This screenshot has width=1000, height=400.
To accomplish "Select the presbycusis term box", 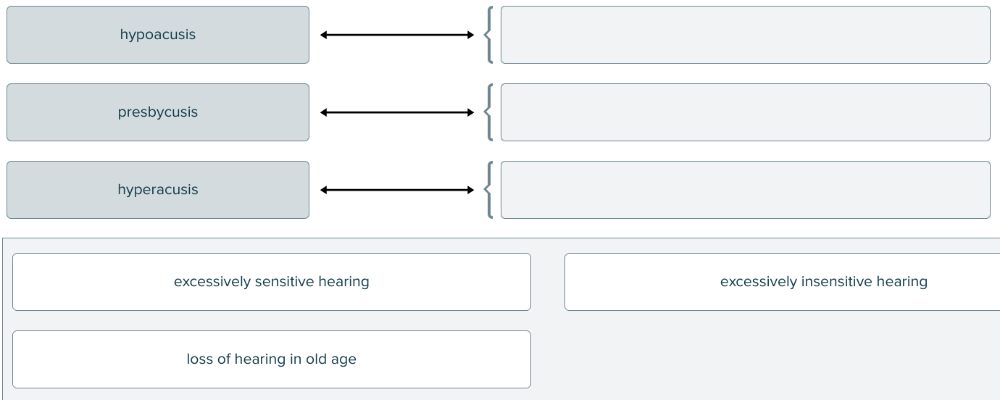I will click(158, 112).
